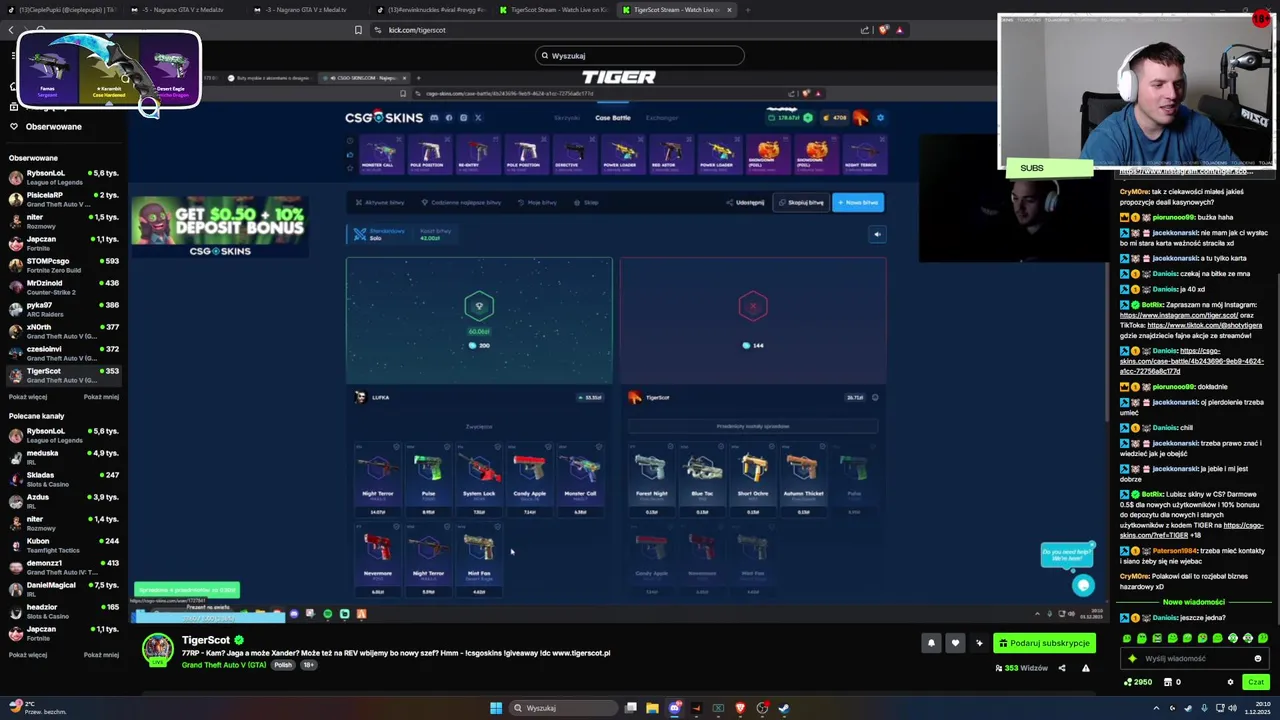Report the stream with warning triangle icon
Screen dimensions: 1280x720
(1085, 668)
